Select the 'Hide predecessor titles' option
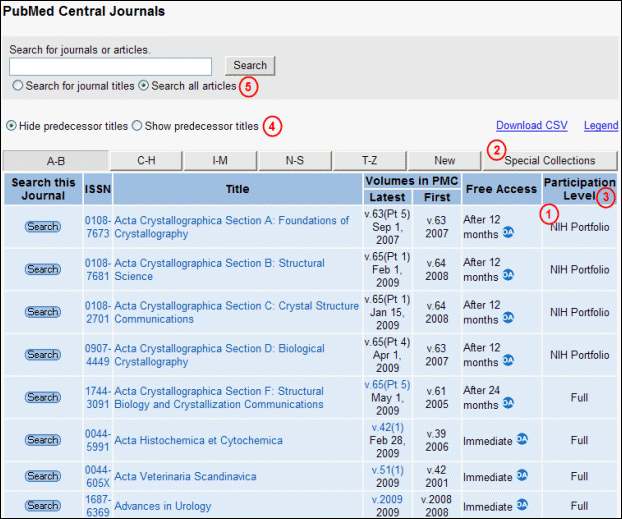Image resolution: width=622 pixels, height=519 pixels. coord(12,126)
